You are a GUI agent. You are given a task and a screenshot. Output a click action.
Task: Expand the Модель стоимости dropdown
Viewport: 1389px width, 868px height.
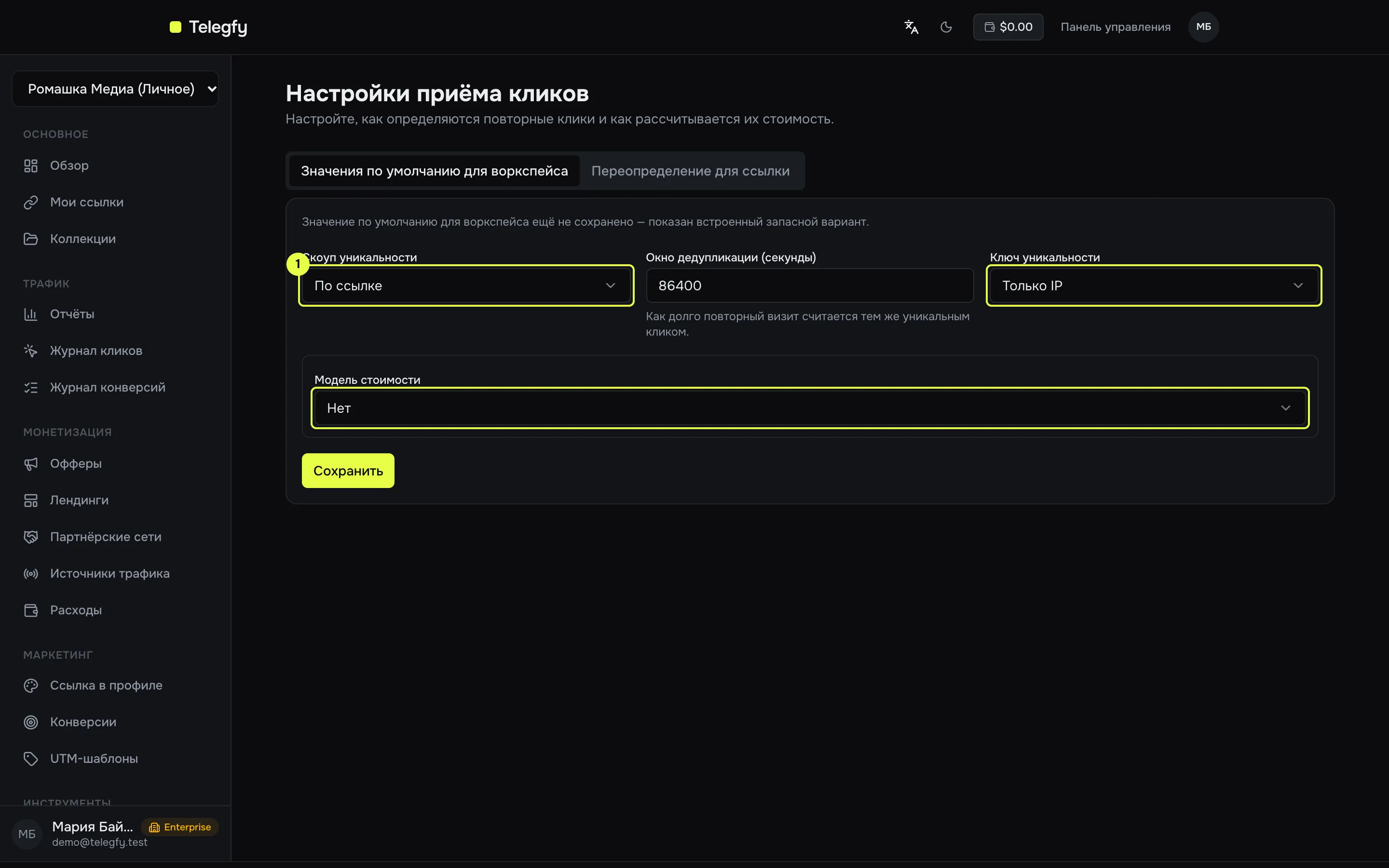pyautogui.click(x=810, y=408)
